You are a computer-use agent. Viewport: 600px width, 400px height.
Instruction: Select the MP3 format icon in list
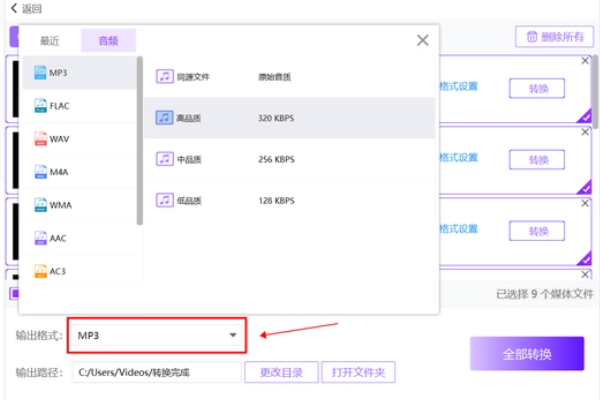[x=41, y=73]
